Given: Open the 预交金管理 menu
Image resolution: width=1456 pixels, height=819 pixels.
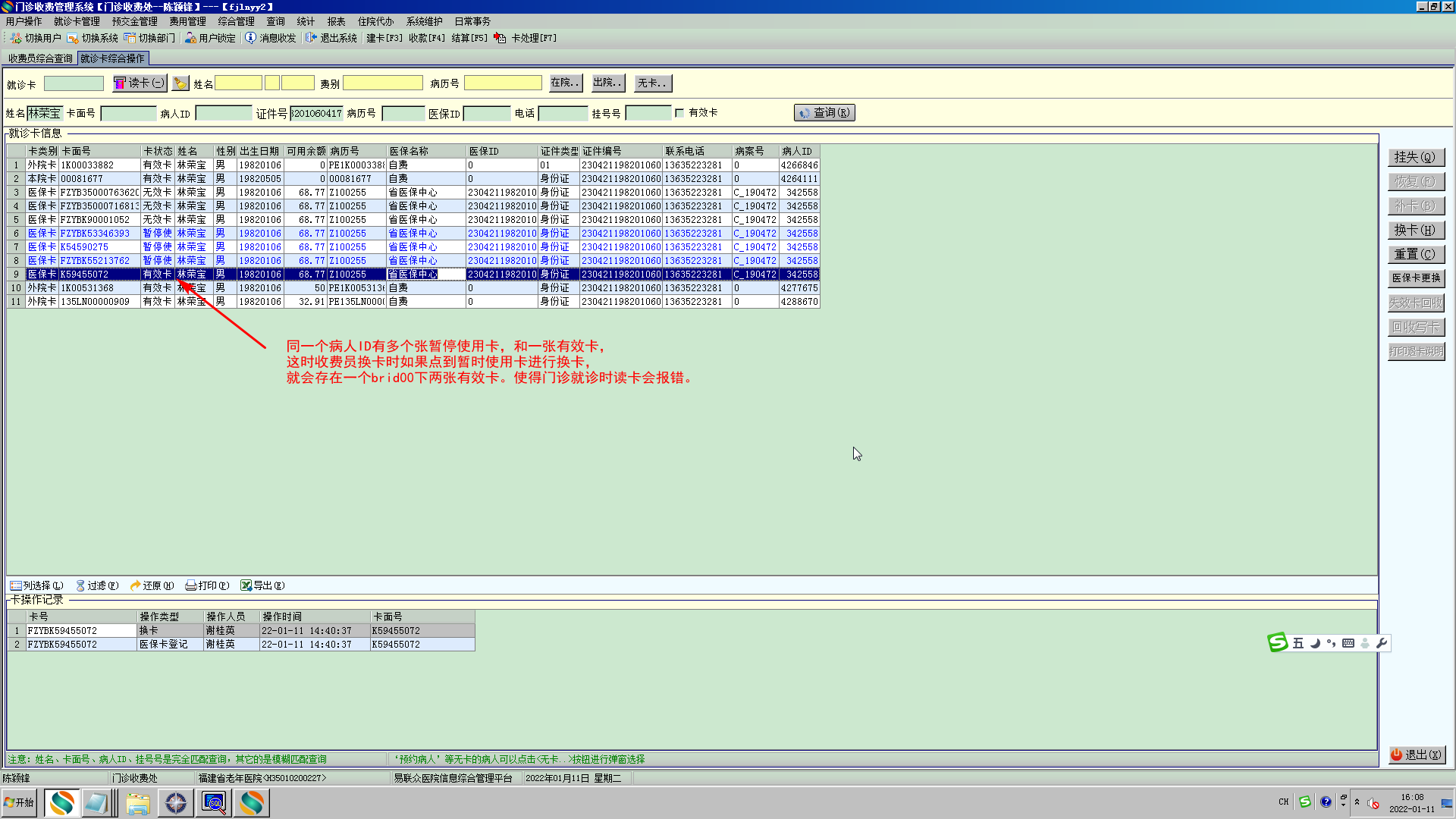Looking at the screenshot, I should click(x=134, y=21).
